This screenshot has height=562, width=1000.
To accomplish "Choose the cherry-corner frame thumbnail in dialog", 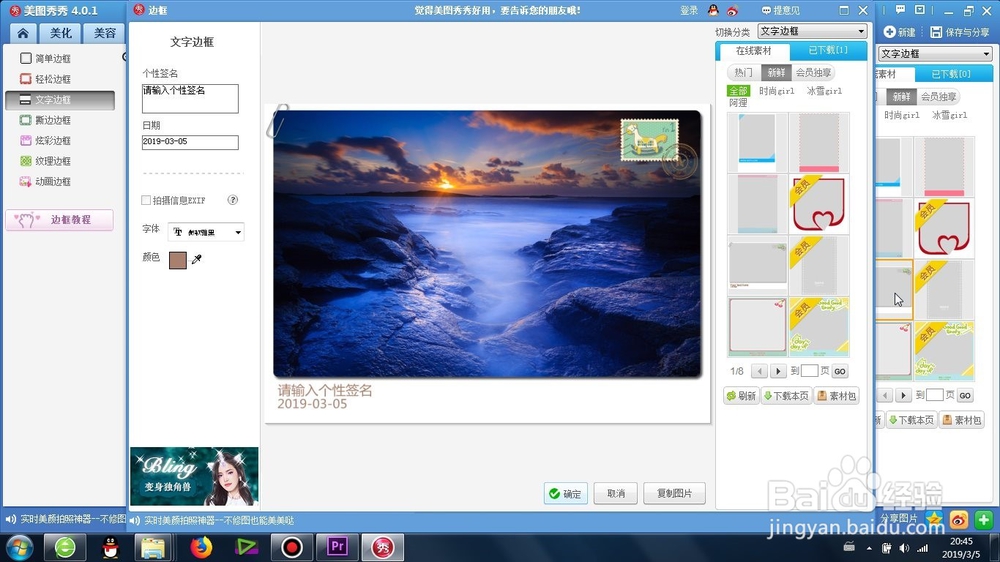I will (x=757, y=327).
